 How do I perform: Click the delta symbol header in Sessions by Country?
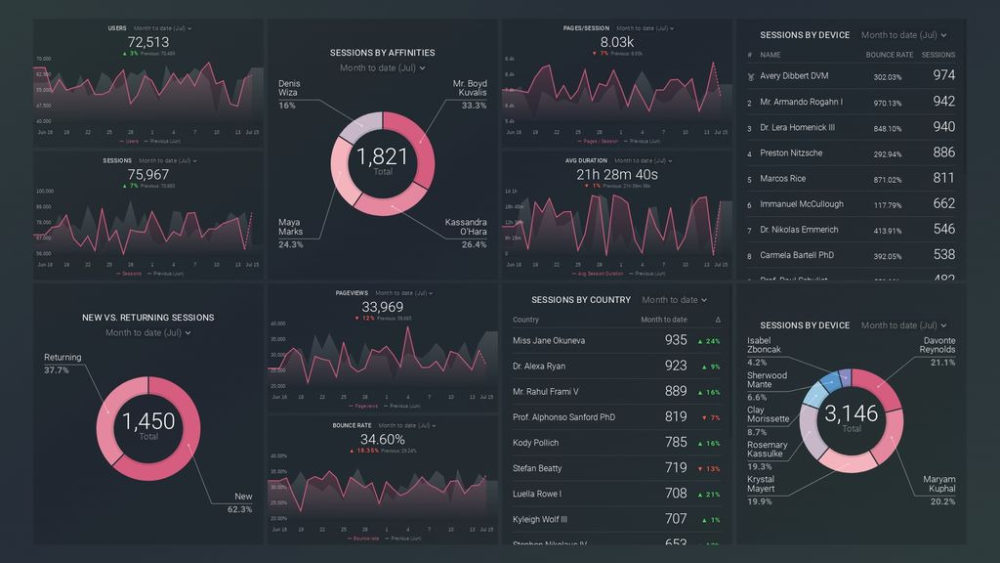[717, 320]
